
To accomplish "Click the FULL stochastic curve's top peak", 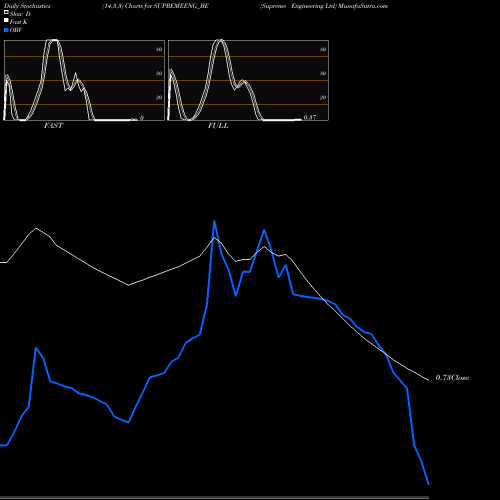I will pyautogui.click(x=219, y=40).
